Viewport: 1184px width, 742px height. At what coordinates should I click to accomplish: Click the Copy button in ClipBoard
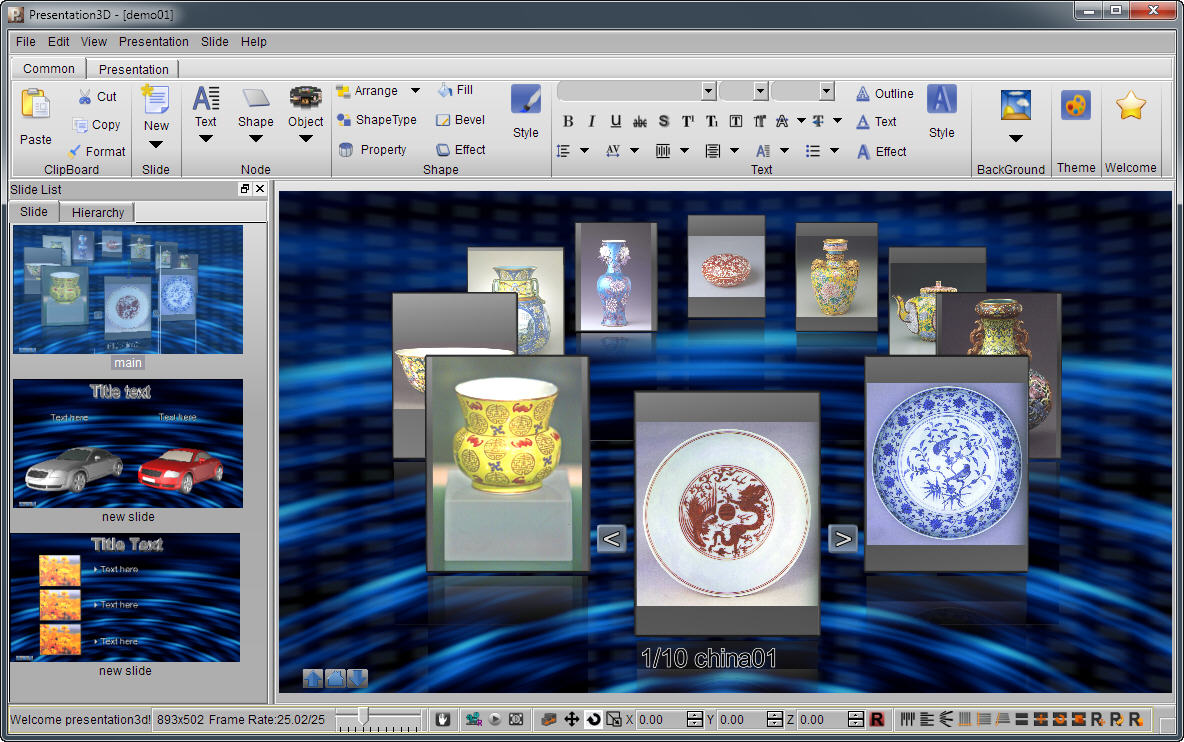tap(96, 125)
